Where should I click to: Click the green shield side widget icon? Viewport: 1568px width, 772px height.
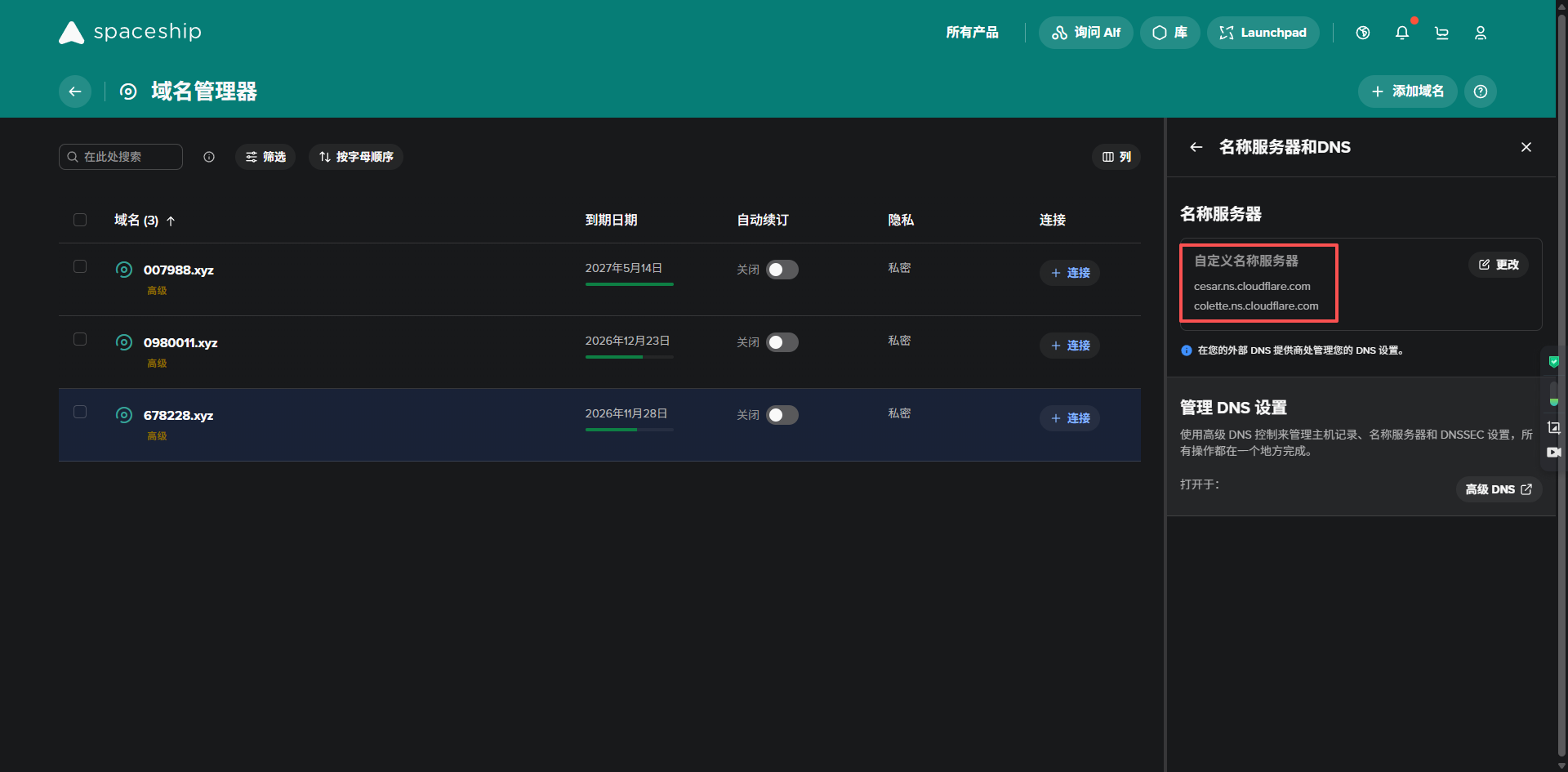(1554, 362)
